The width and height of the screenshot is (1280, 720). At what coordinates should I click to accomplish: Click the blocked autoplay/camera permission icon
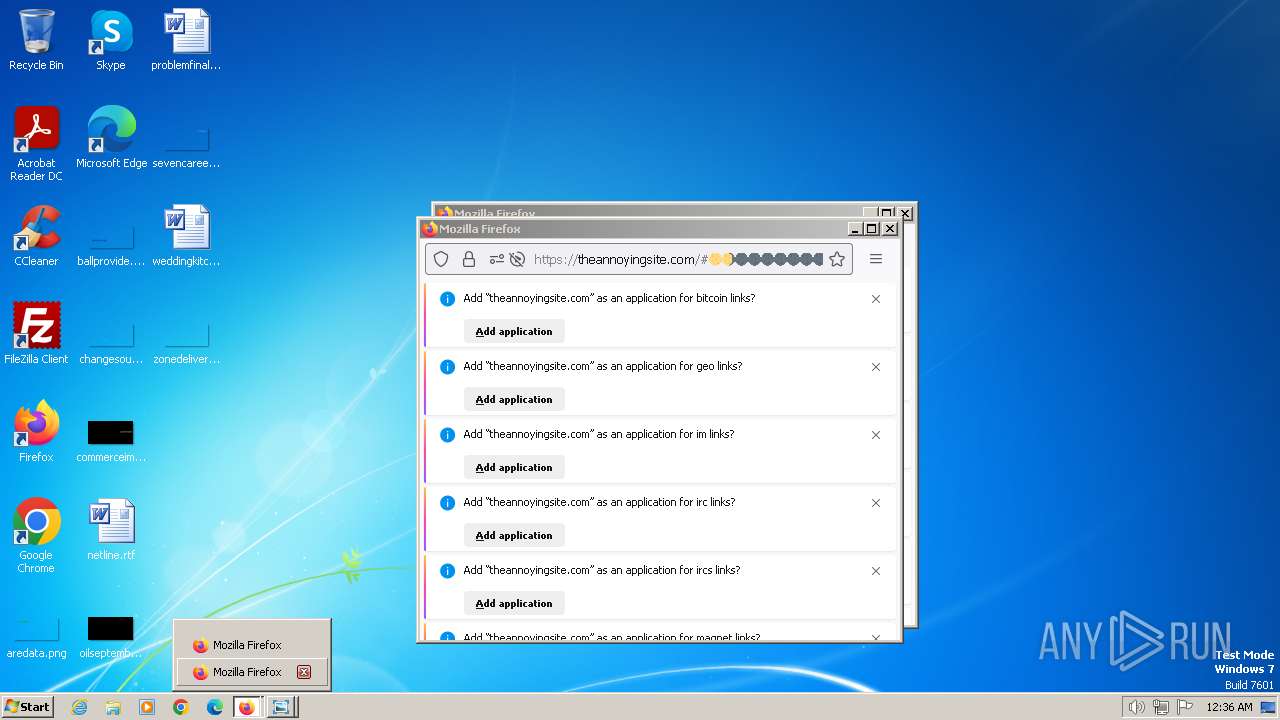tap(517, 259)
